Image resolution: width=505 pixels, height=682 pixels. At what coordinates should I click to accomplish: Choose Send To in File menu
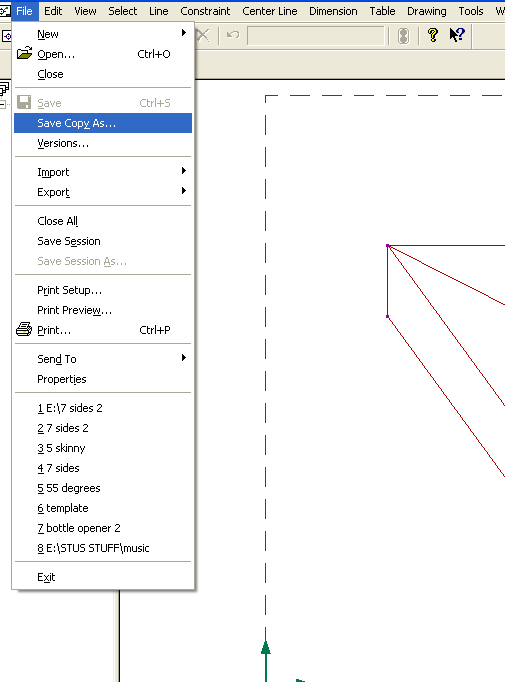coord(103,359)
